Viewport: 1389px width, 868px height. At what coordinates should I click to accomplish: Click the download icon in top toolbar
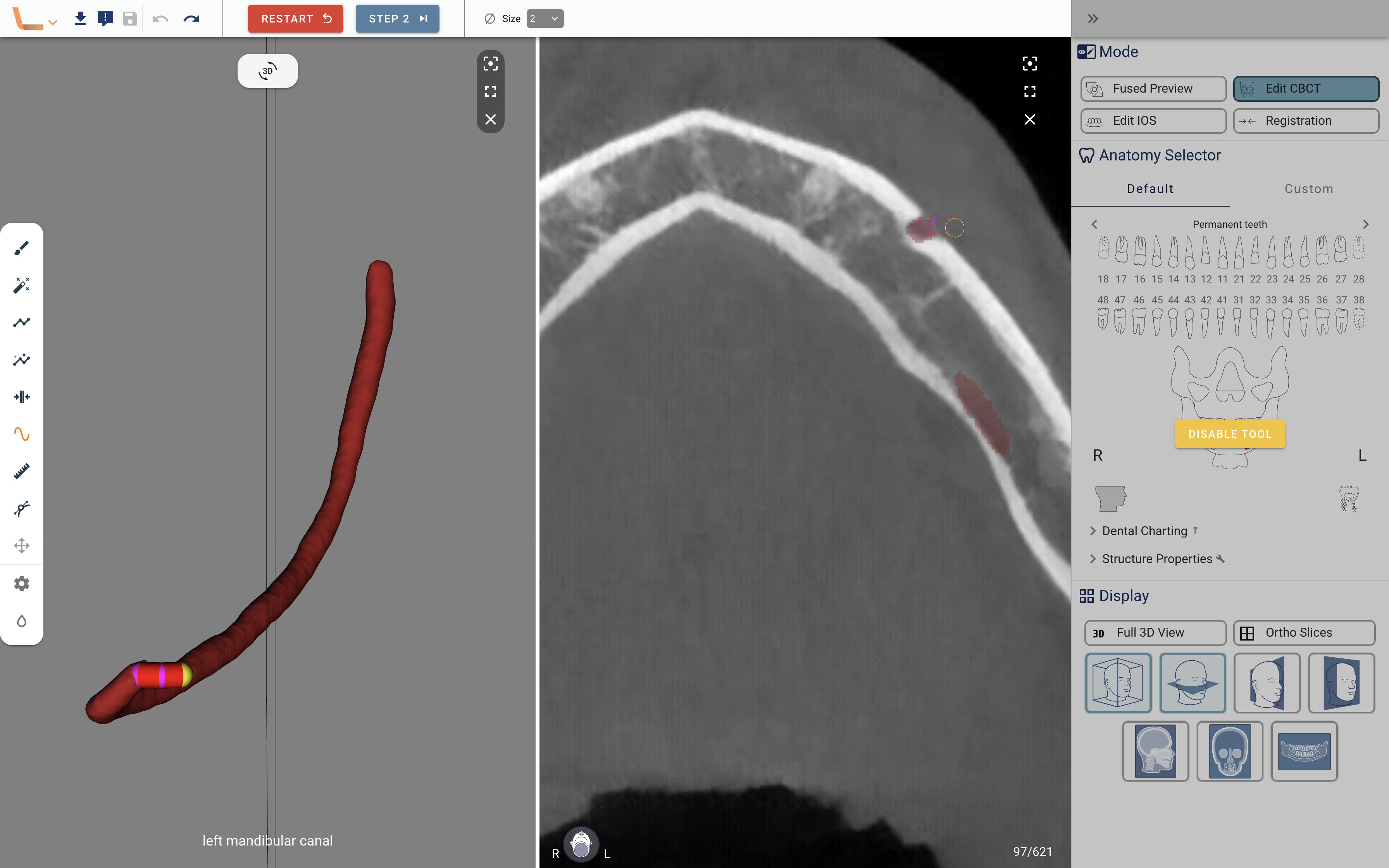[80, 19]
